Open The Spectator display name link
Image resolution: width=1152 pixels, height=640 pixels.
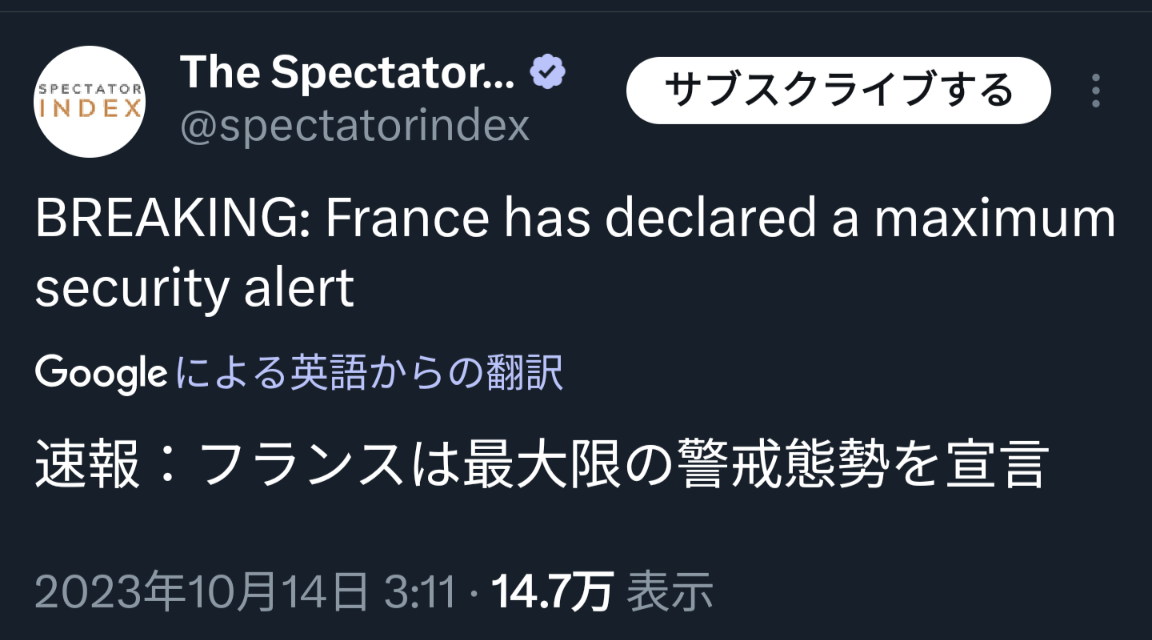tap(348, 72)
